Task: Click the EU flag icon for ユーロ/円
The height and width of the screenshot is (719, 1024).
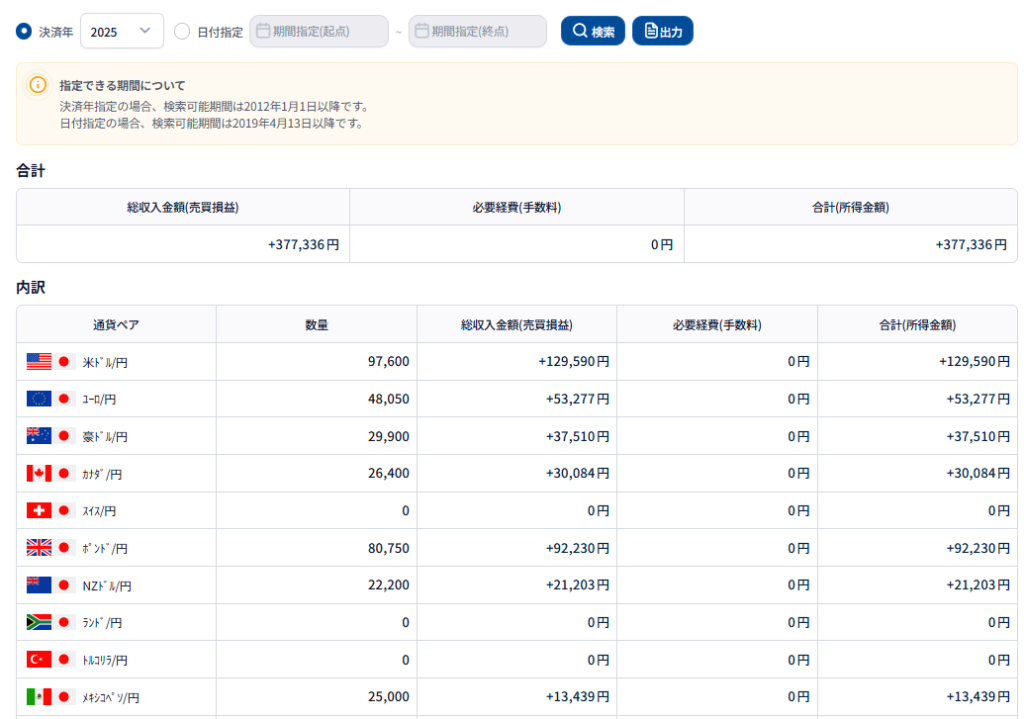Action: point(39,399)
